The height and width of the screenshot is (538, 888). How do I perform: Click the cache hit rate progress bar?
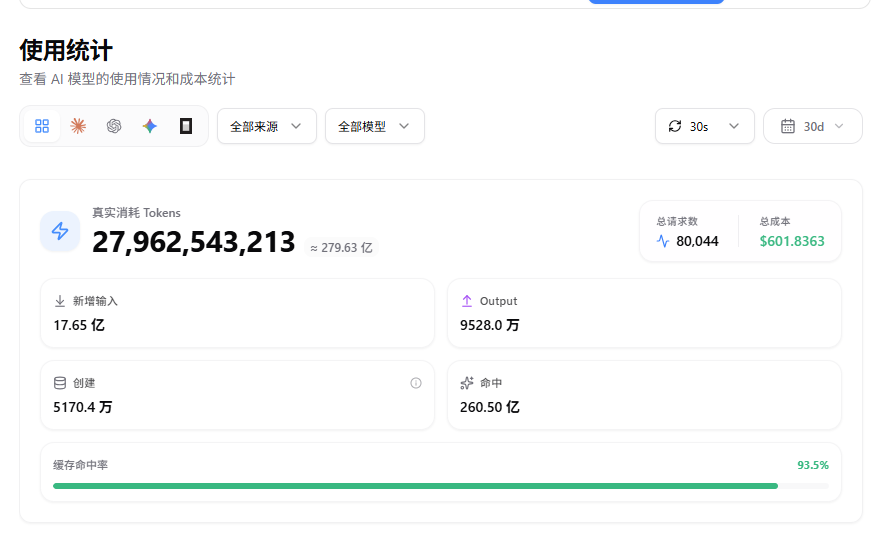tap(441, 486)
